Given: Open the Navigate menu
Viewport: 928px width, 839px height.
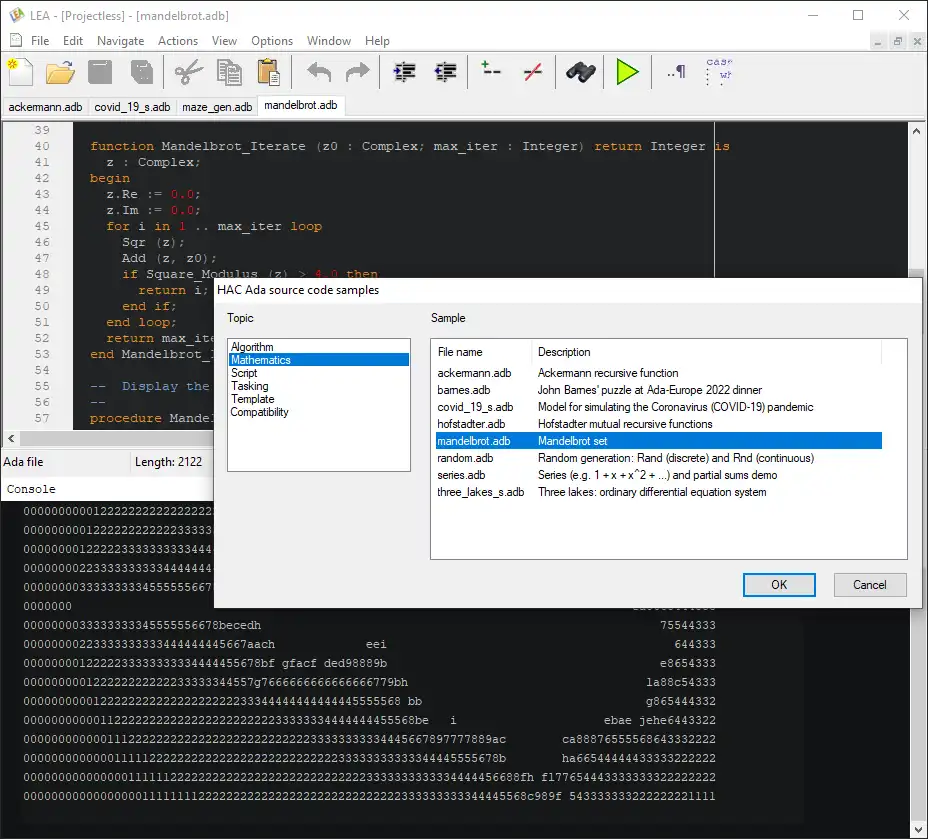Looking at the screenshot, I should coord(120,41).
